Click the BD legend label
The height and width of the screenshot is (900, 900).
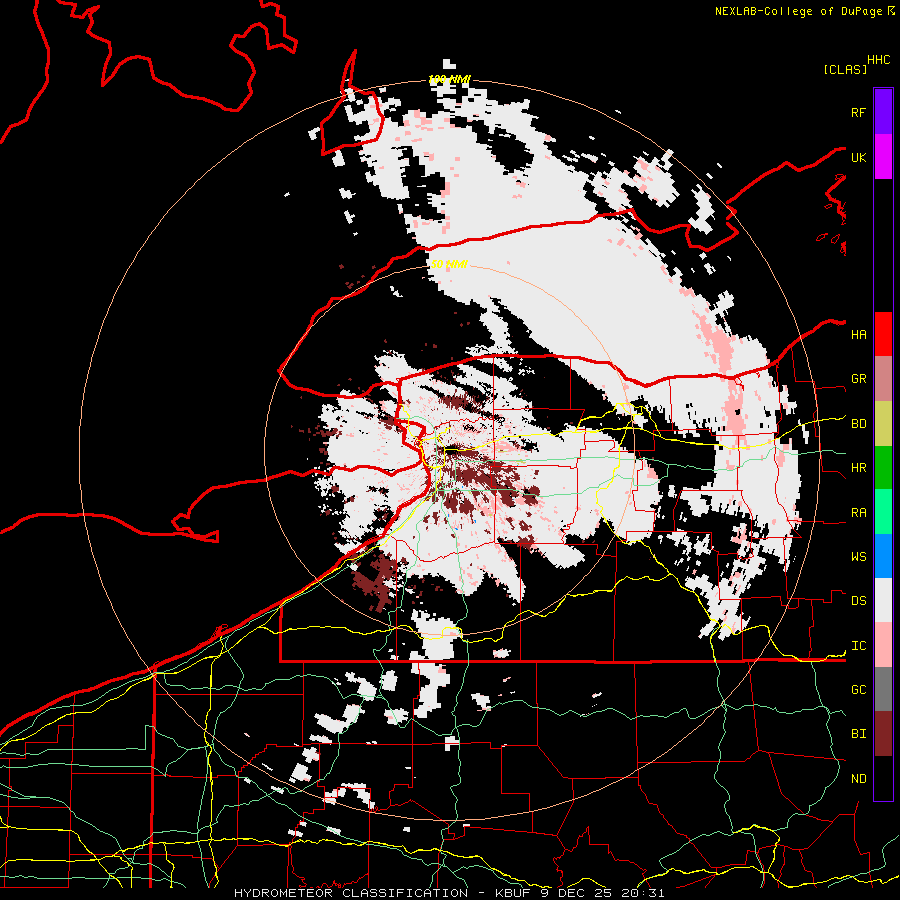coord(858,424)
